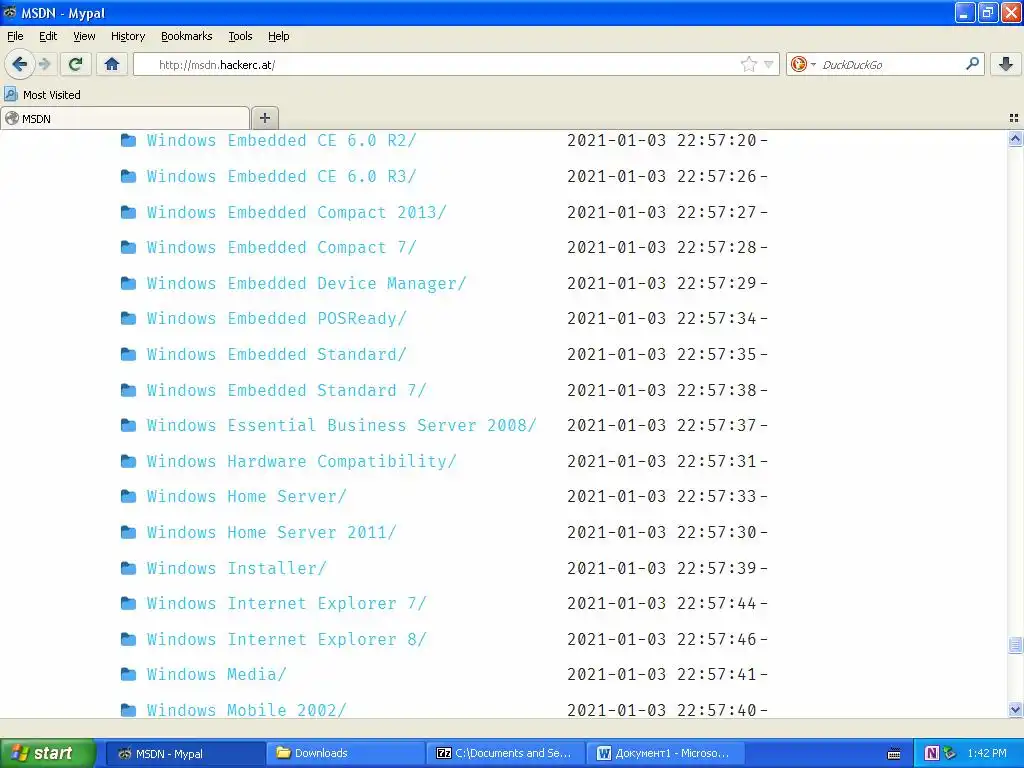Open the Bookmarks menu

tap(186, 36)
